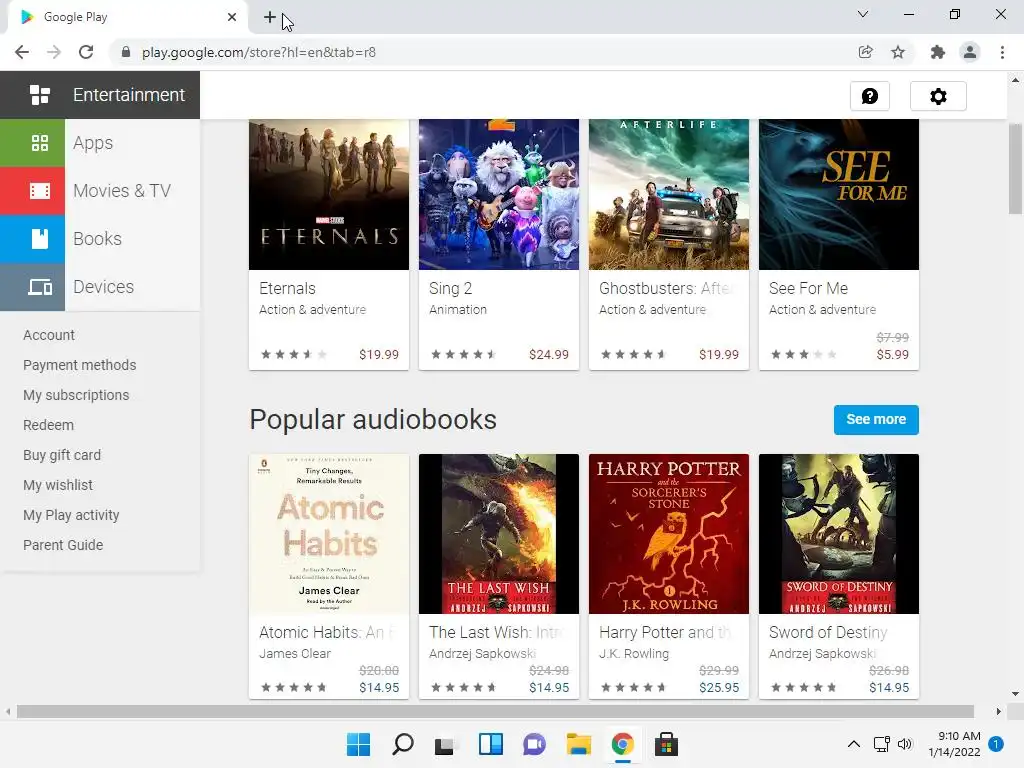
Task: Click the horizontal scrollbar at page bottom
Action: point(496,711)
